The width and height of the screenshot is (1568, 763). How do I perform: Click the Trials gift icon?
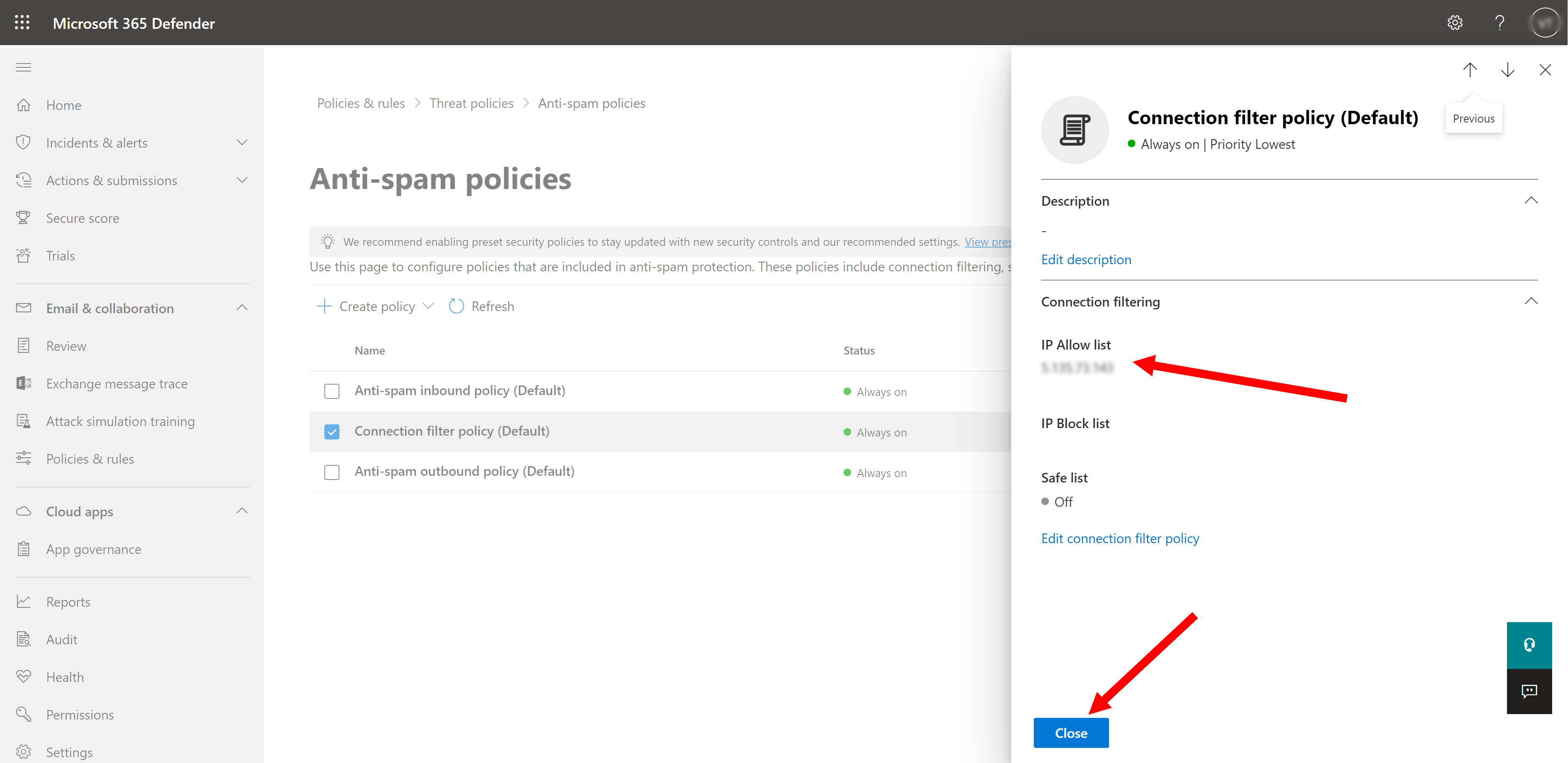click(24, 256)
